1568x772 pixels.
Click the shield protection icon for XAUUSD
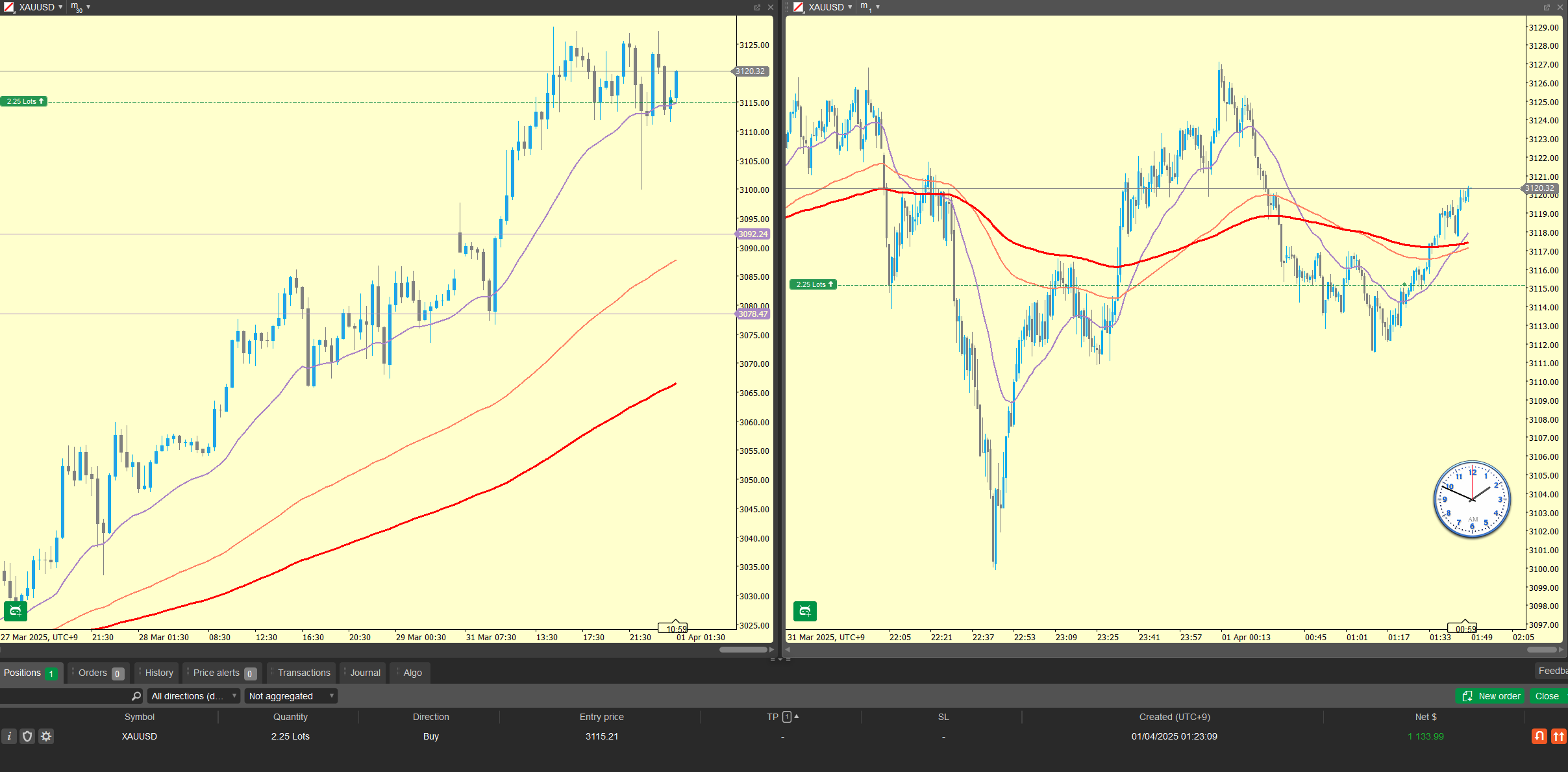tap(27, 736)
